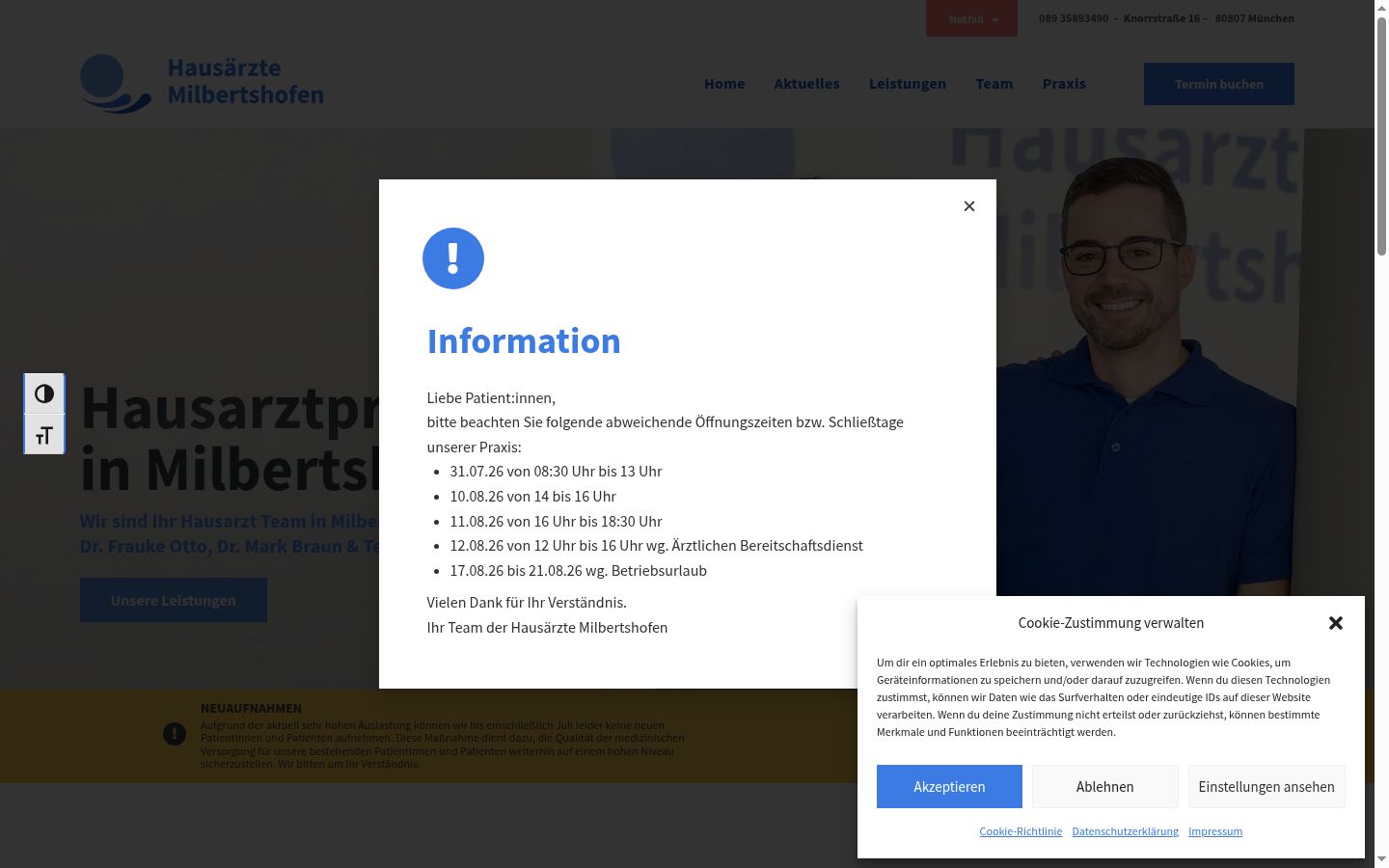Screen dimensions: 1389x868
Task: Click the phone number 089 35893490
Action: (x=1074, y=18)
